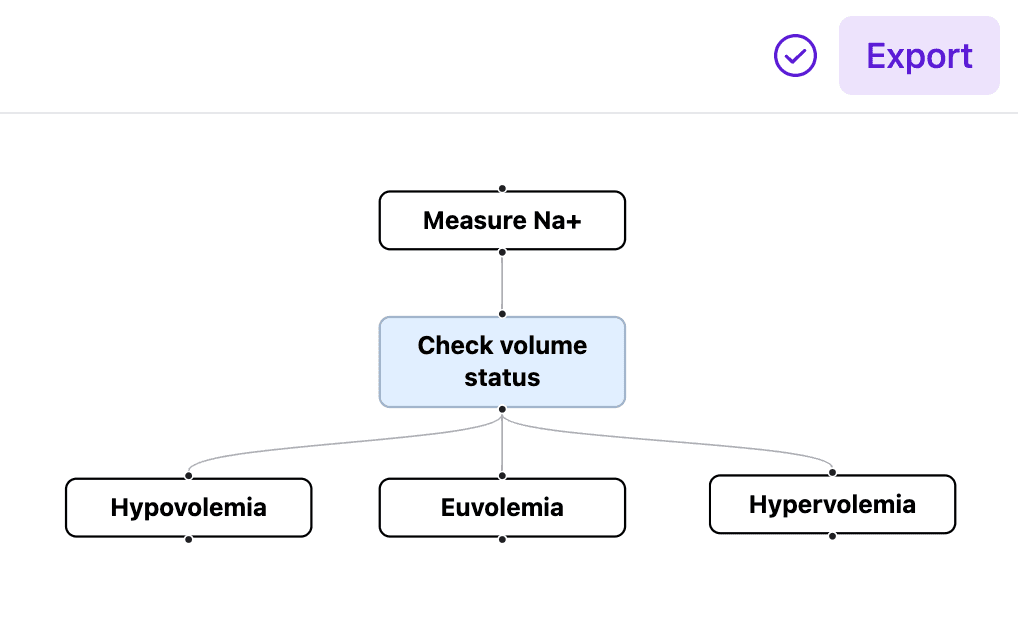Click the saved checkmark status icon
This screenshot has height=620, width=1018.
796,56
